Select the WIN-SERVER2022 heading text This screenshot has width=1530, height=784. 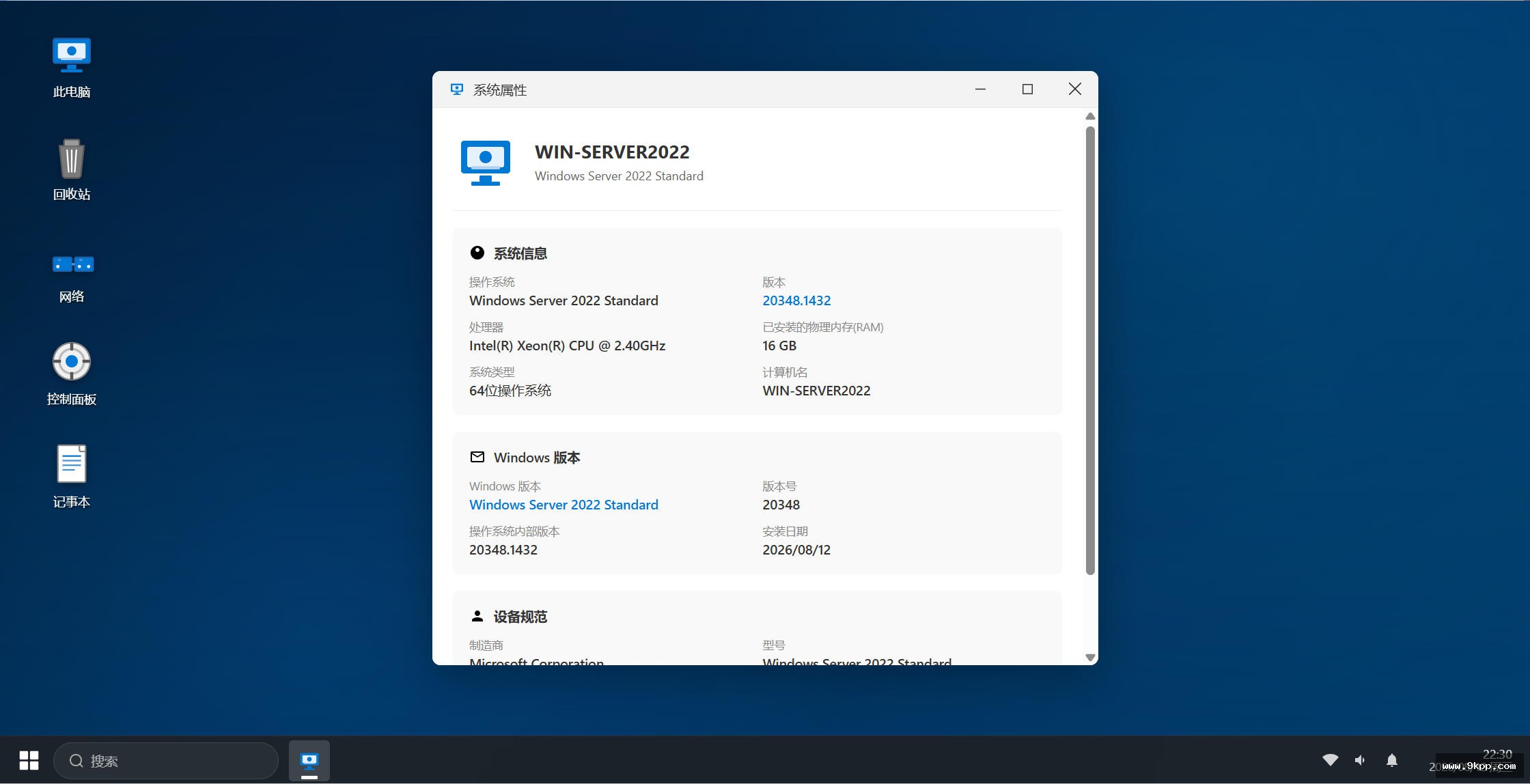coord(612,152)
